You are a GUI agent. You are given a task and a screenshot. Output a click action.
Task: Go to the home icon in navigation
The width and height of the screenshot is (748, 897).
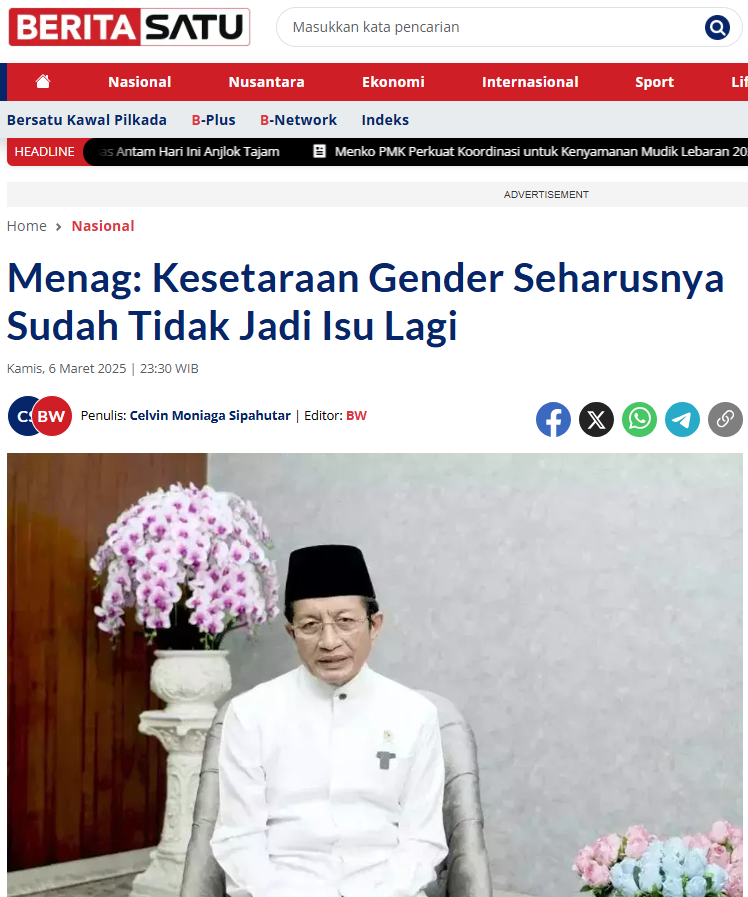click(43, 82)
